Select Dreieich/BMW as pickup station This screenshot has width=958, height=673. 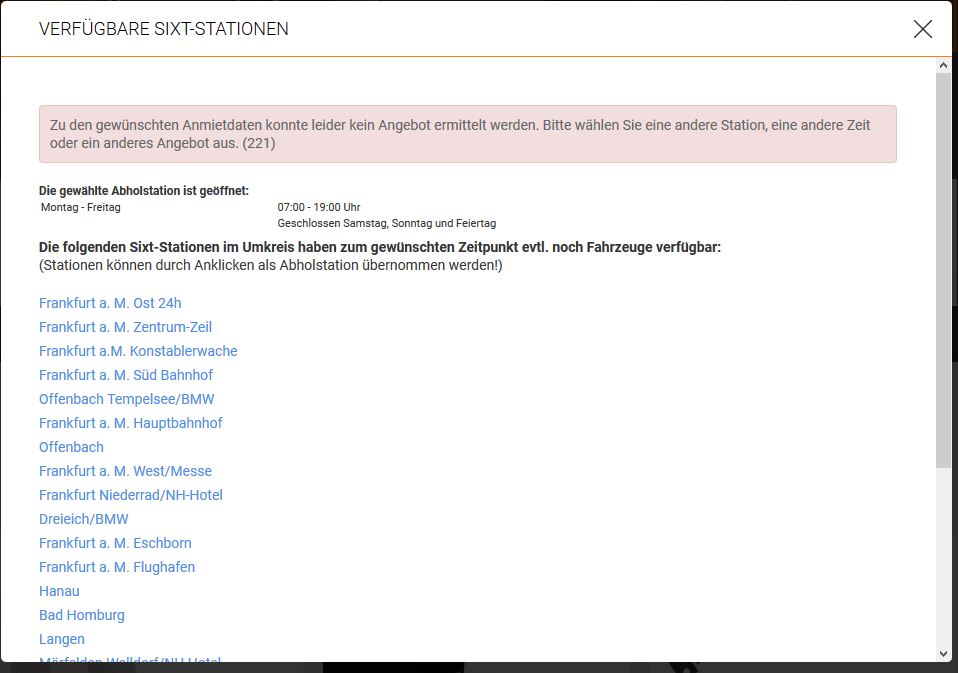click(x=84, y=519)
